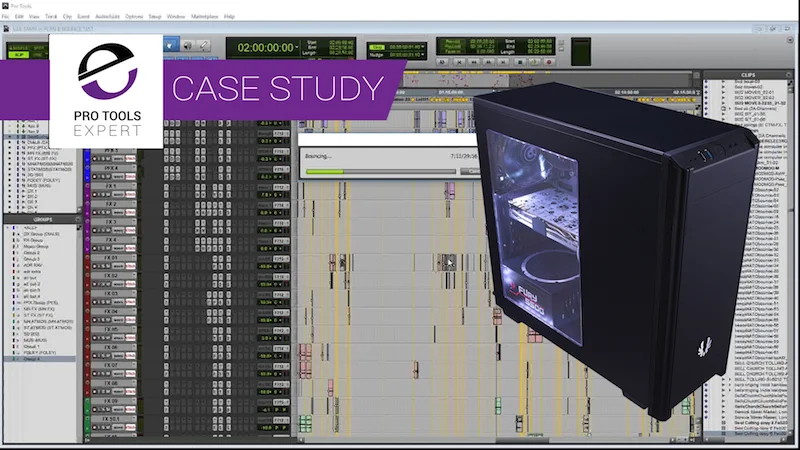The height and width of the screenshot is (450, 800).
Task: Record-enable the FX 01 track
Action: 95,266
